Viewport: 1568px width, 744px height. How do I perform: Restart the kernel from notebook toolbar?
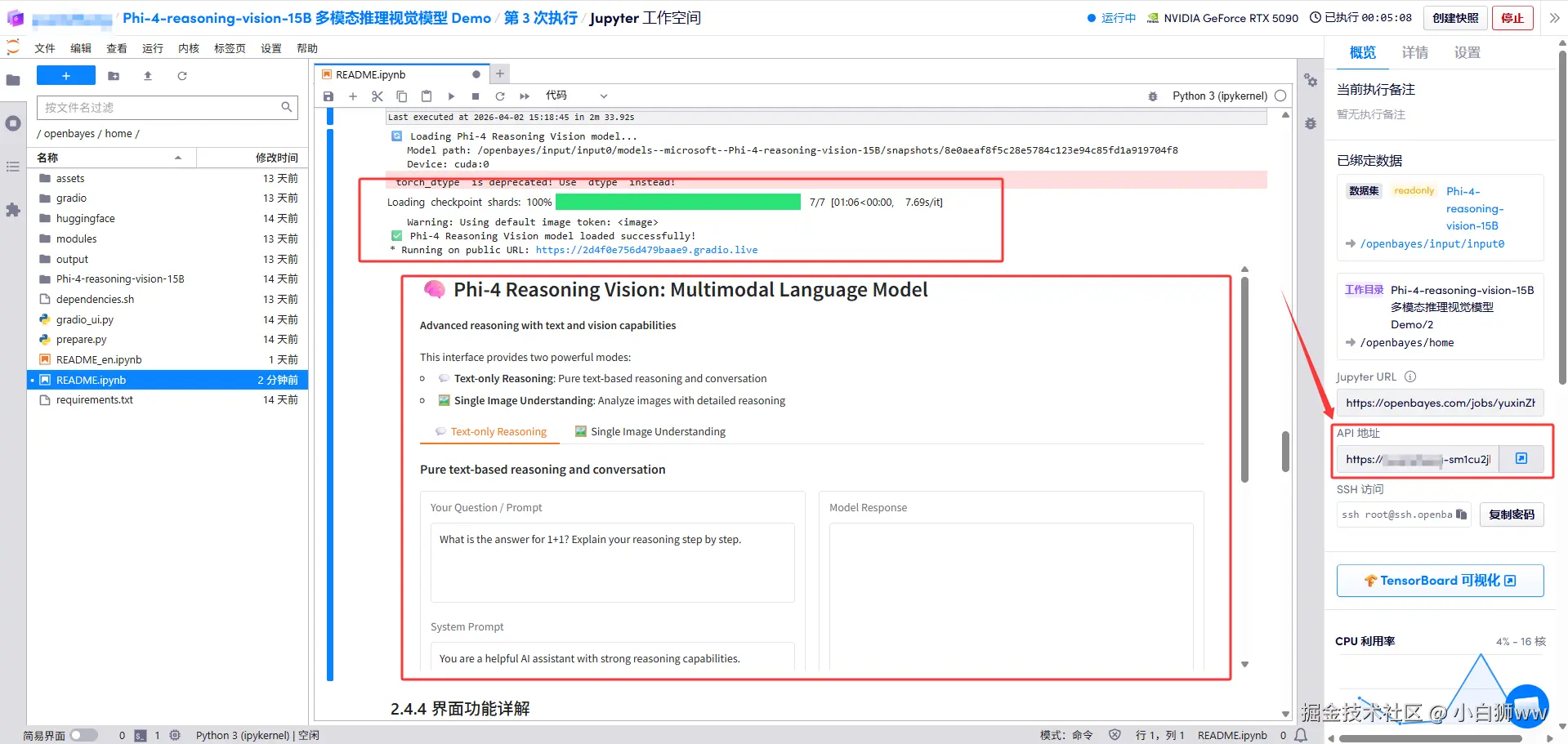click(500, 96)
